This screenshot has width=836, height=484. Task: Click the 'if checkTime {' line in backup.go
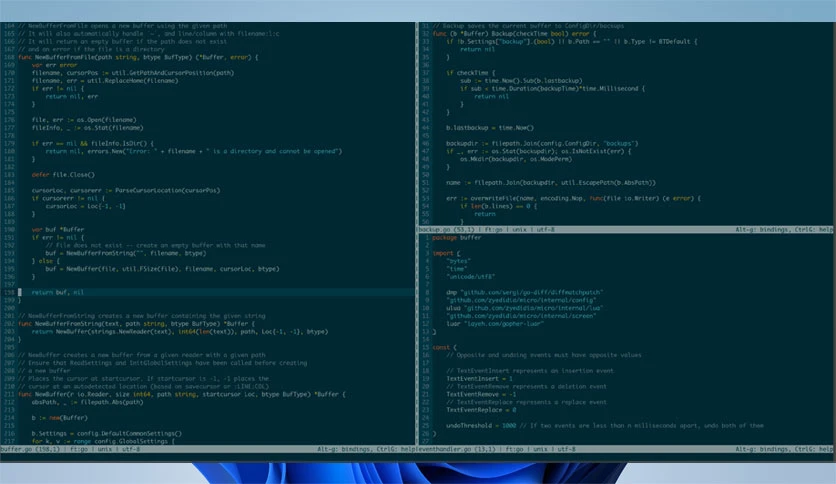(471, 73)
